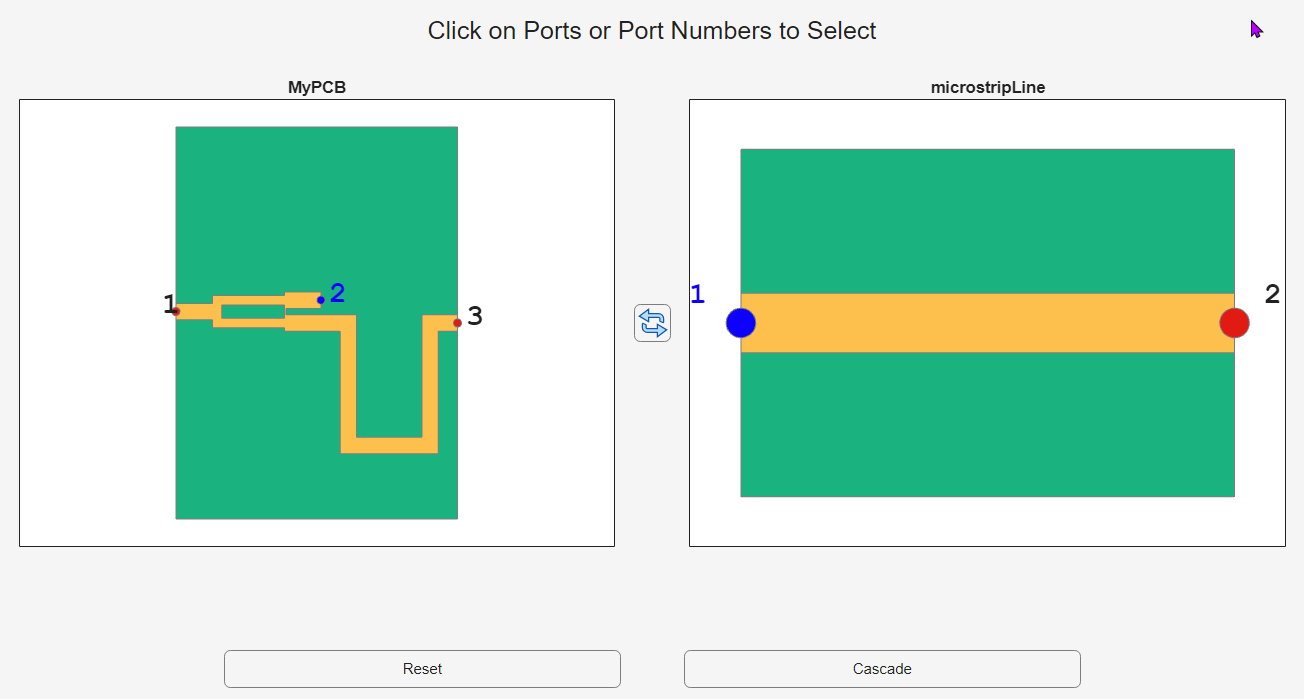Click the green substrate of microstripLine board
The width and height of the screenshot is (1304, 699).
click(987, 220)
